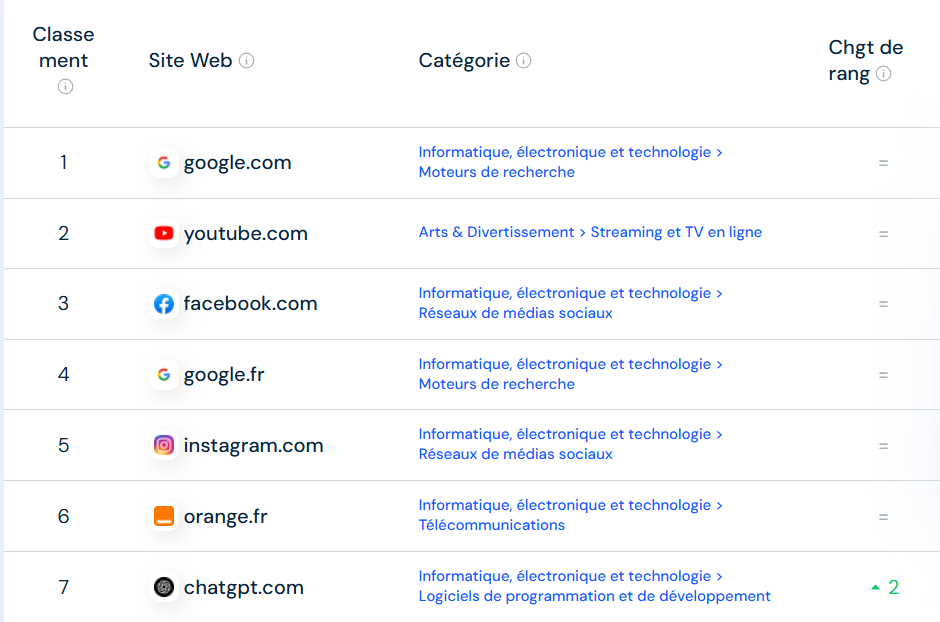Click rank number 2 cell
The image size is (940, 622).
[x=64, y=233]
